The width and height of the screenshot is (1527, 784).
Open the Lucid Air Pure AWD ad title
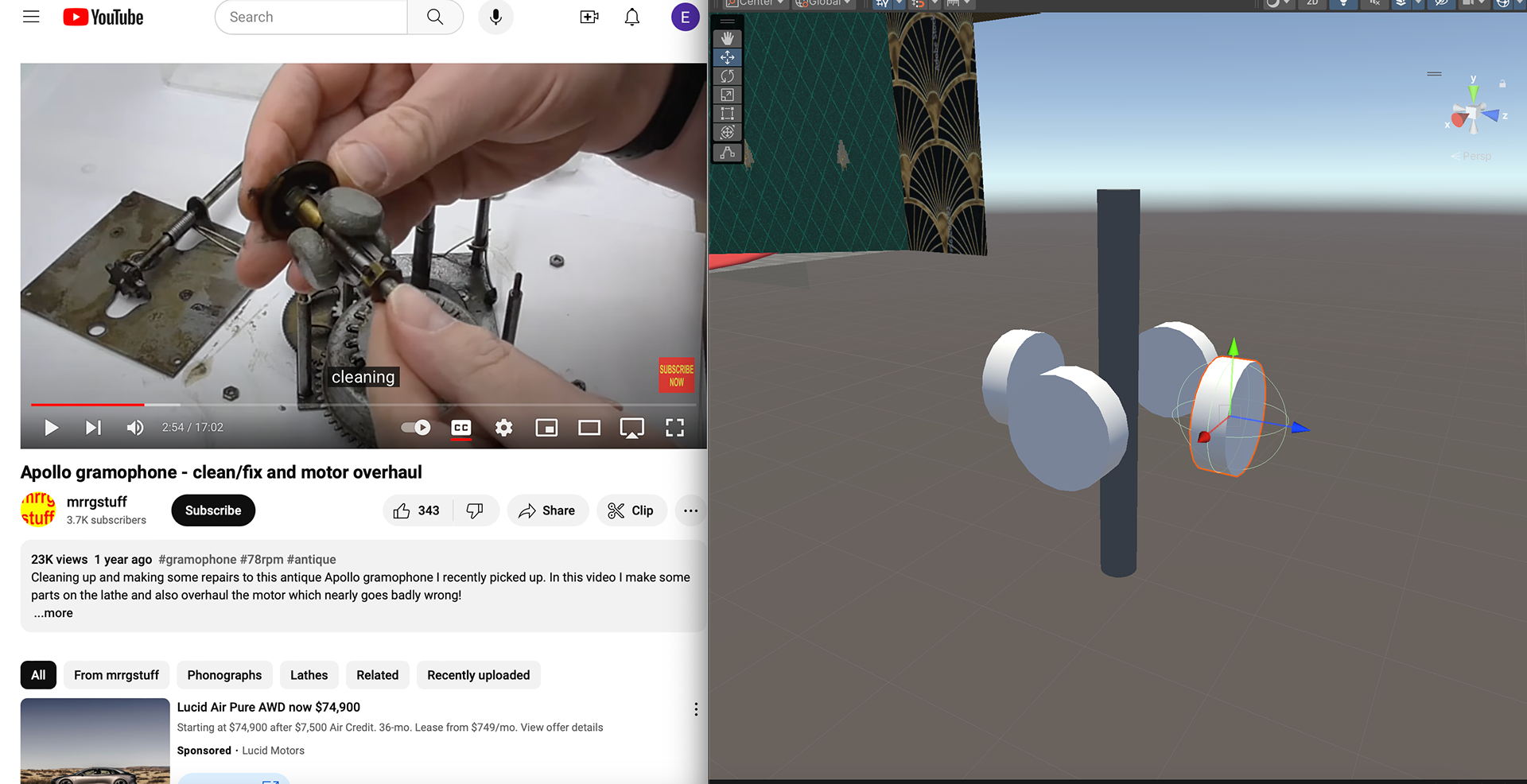[269, 707]
